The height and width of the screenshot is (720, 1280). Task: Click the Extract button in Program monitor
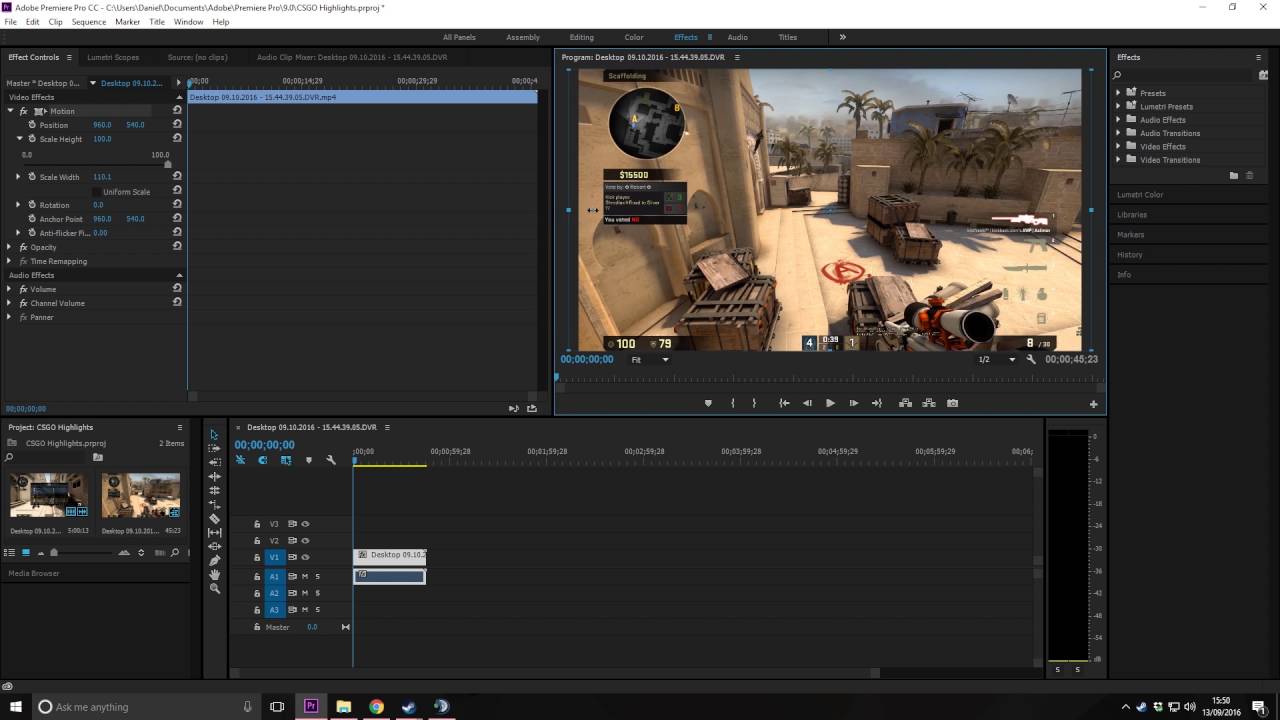tap(929, 403)
